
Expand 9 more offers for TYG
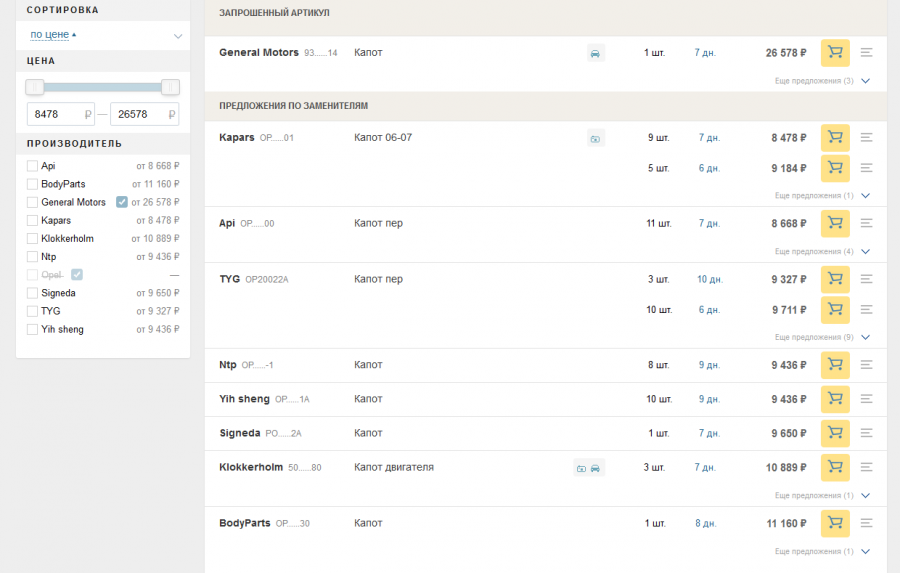coord(822,337)
